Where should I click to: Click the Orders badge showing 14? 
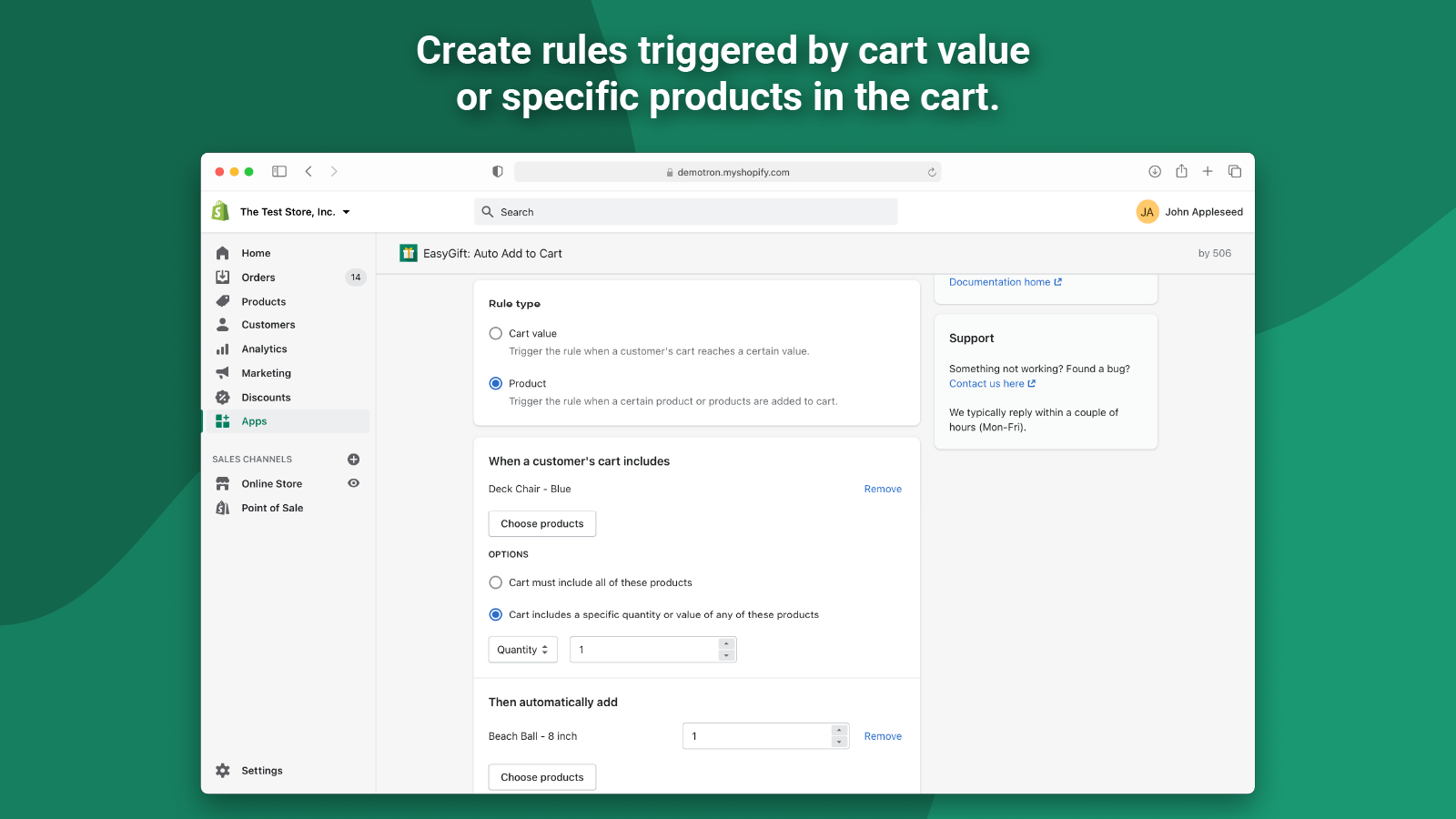pyautogui.click(x=356, y=278)
